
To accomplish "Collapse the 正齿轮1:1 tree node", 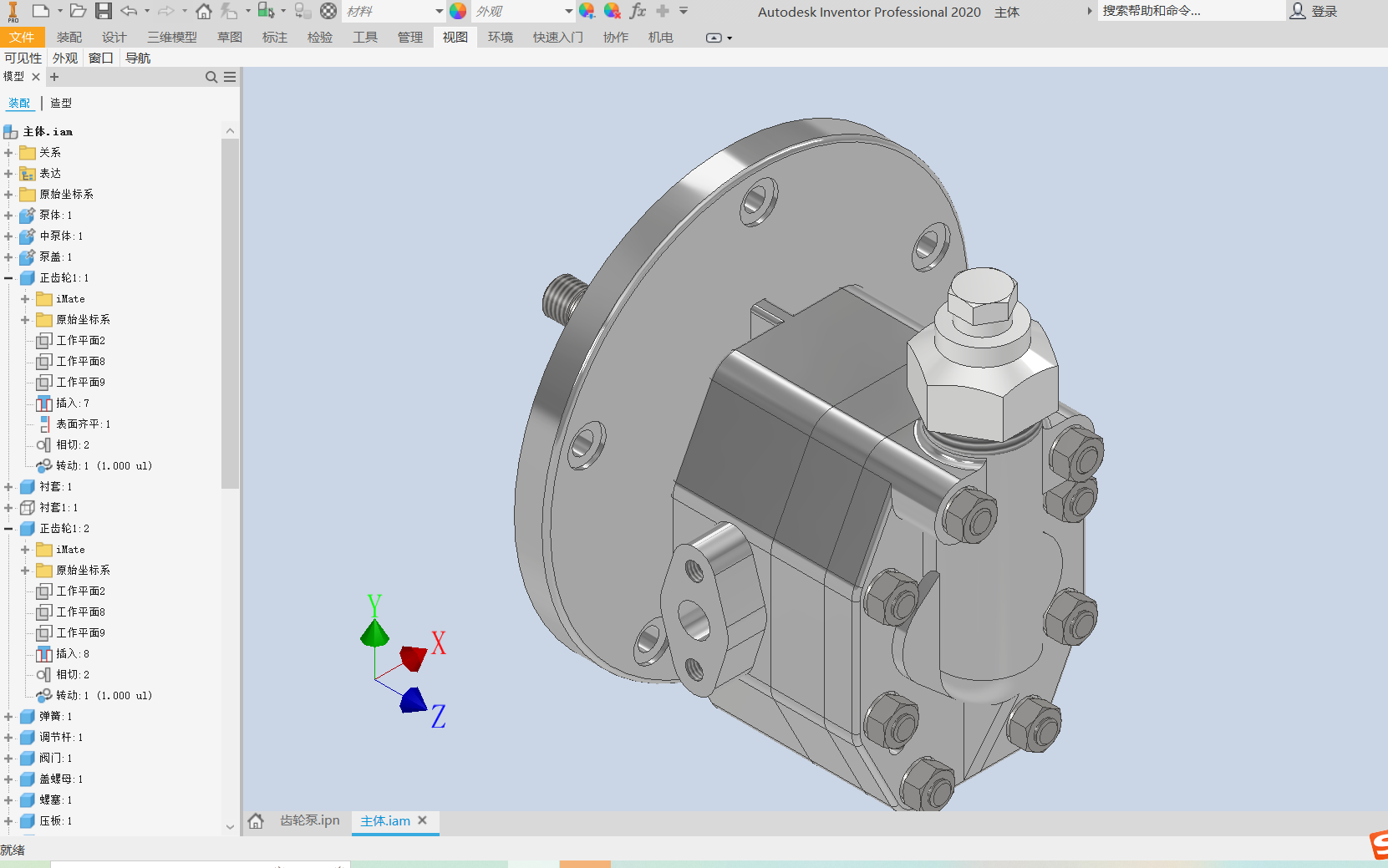I will click(x=8, y=278).
